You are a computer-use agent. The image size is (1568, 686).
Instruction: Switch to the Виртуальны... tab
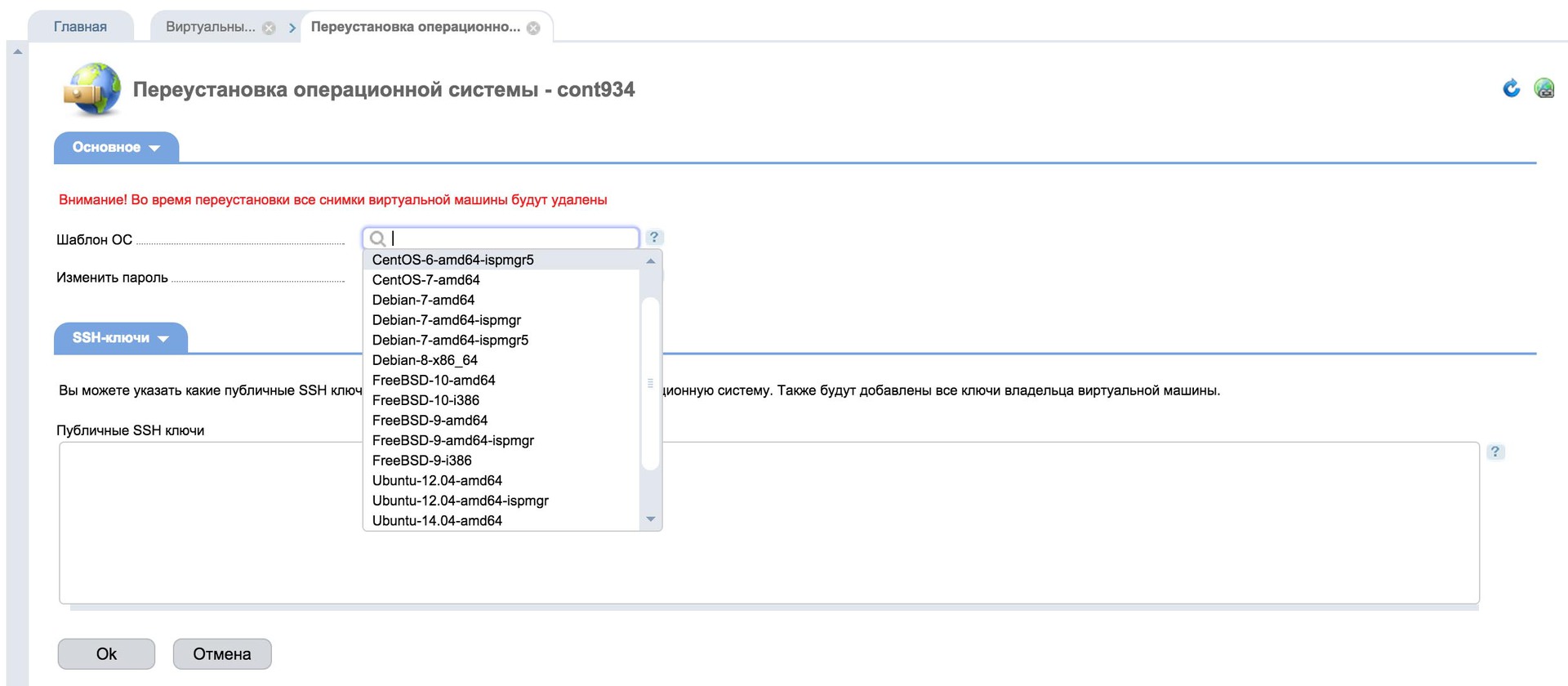[211, 27]
